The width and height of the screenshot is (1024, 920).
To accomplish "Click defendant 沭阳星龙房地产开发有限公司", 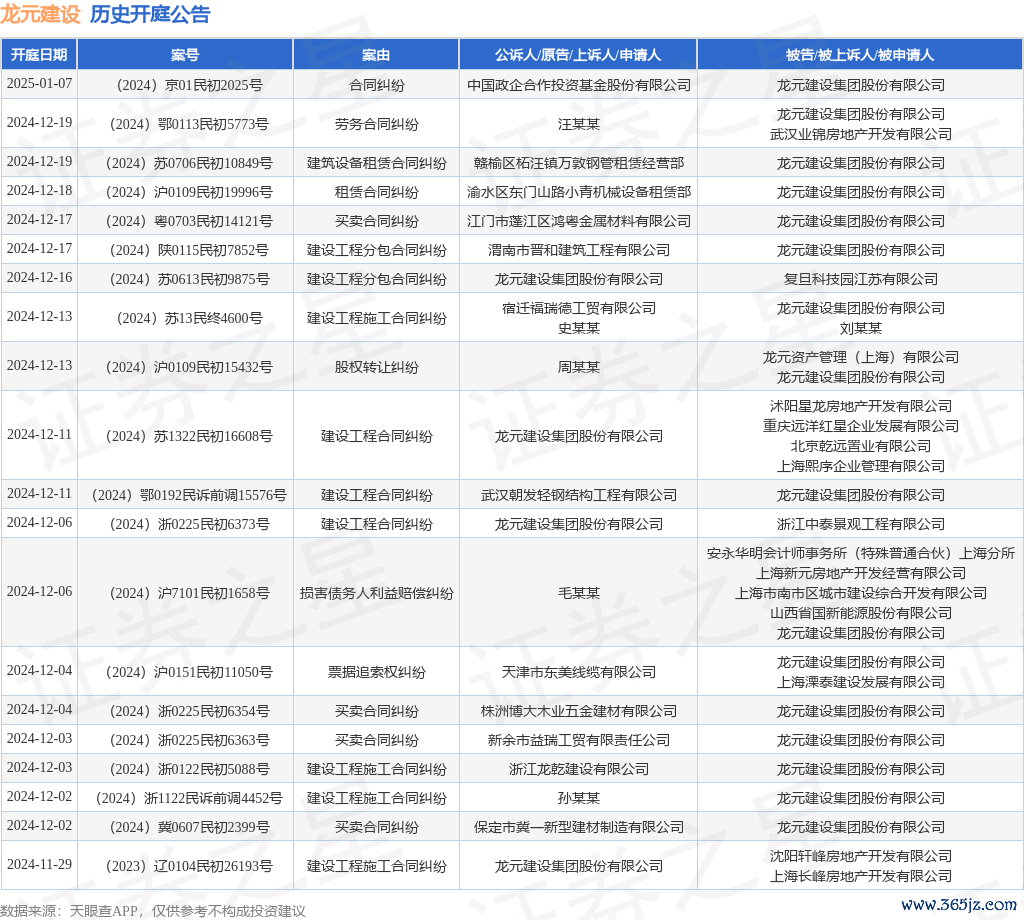I will point(861,406).
